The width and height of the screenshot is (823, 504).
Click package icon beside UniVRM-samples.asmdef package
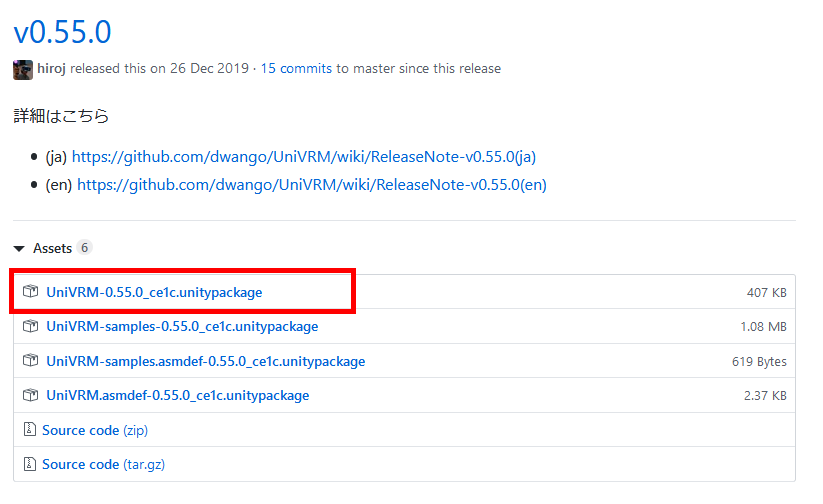(x=30, y=360)
